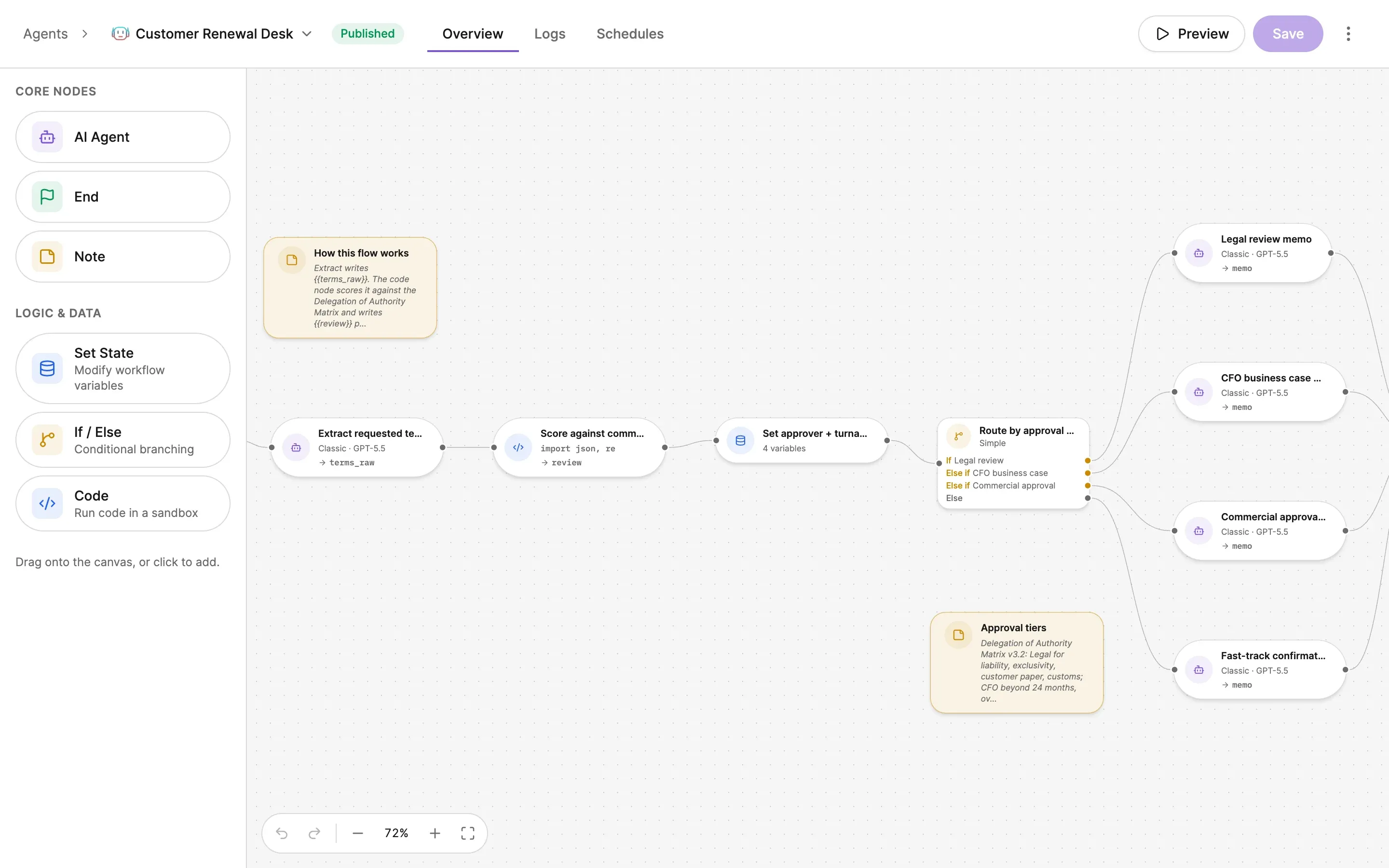Click the 4 variables text
The height and width of the screenshot is (868, 1389).
(784, 448)
